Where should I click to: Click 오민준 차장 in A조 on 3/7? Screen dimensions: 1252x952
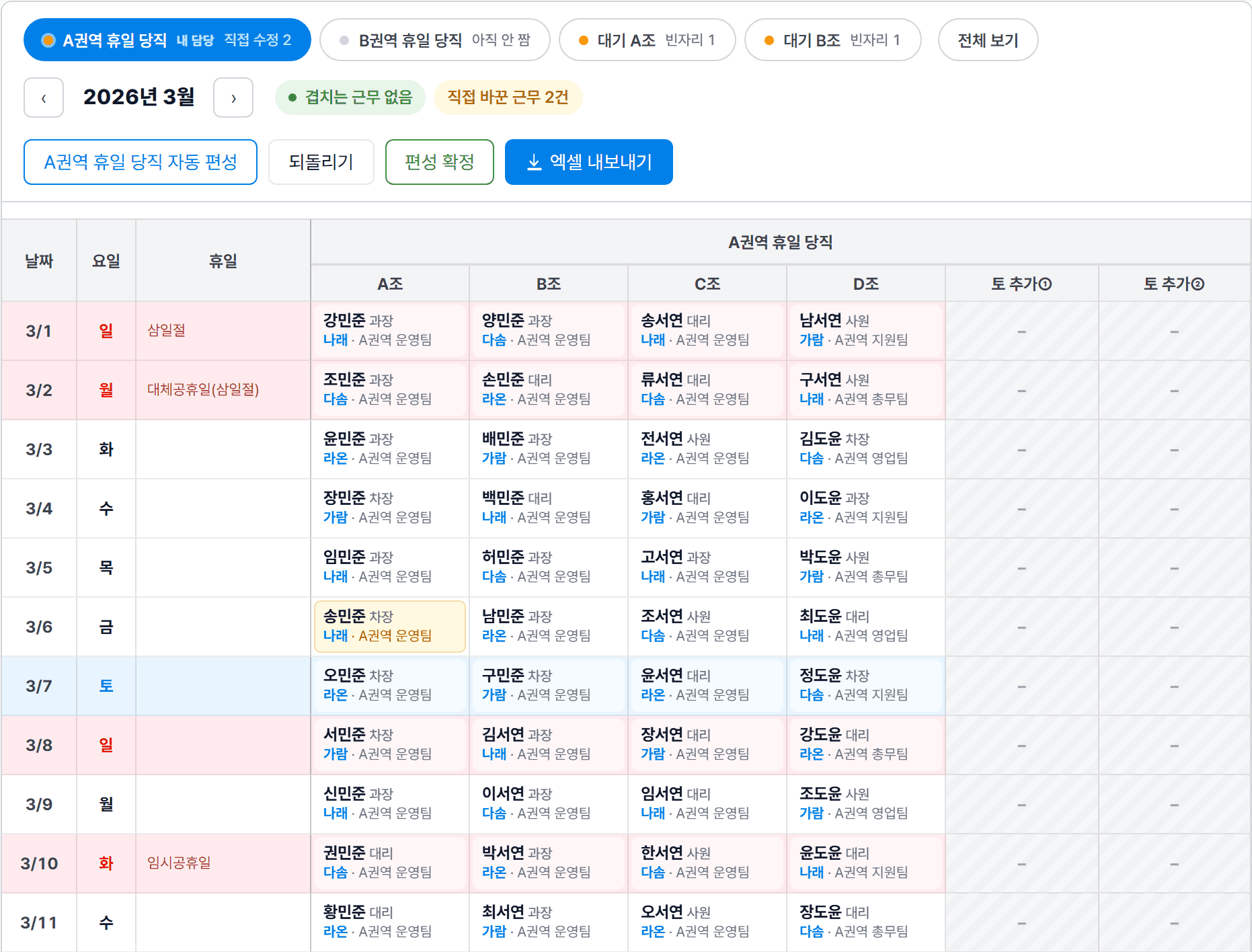tap(390, 686)
